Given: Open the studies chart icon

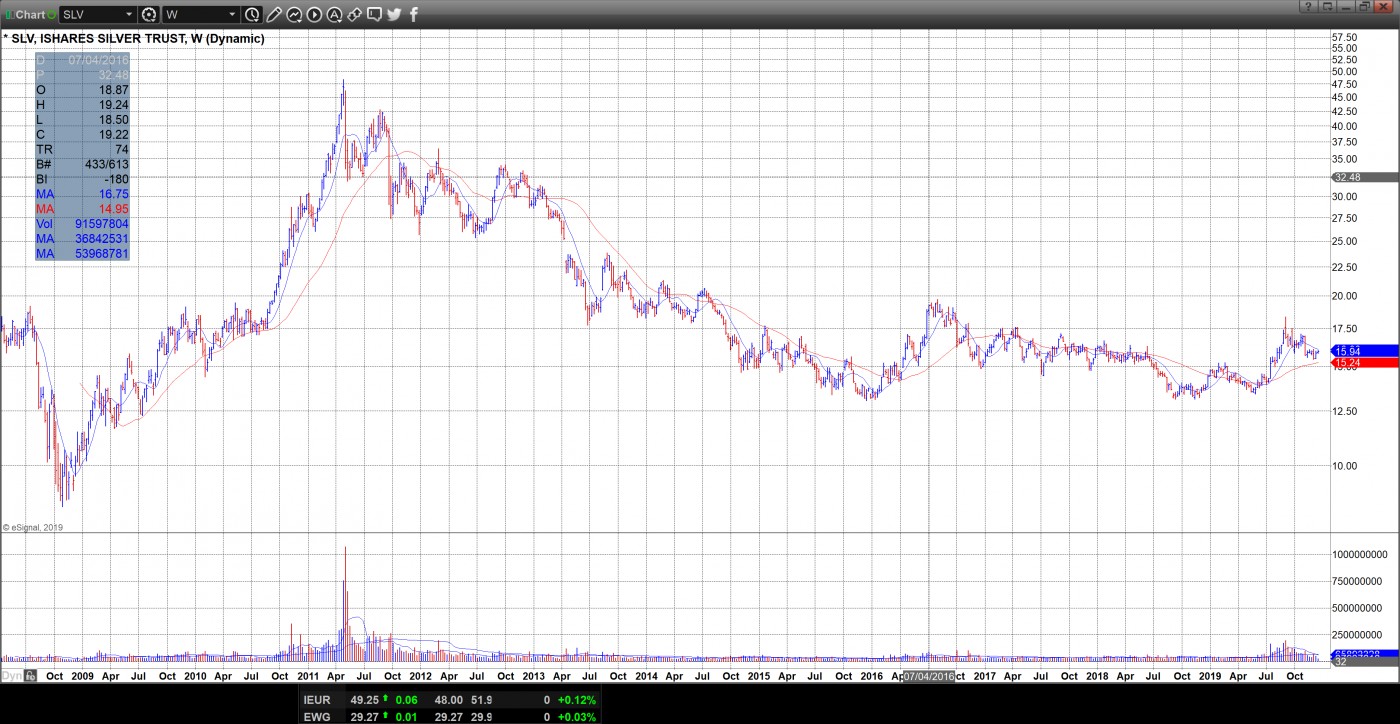Looking at the screenshot, I should click(294, 14).
